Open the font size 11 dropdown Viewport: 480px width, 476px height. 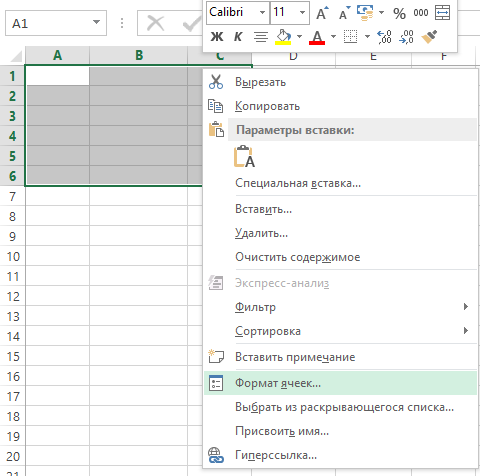click(x=302, y=13)
